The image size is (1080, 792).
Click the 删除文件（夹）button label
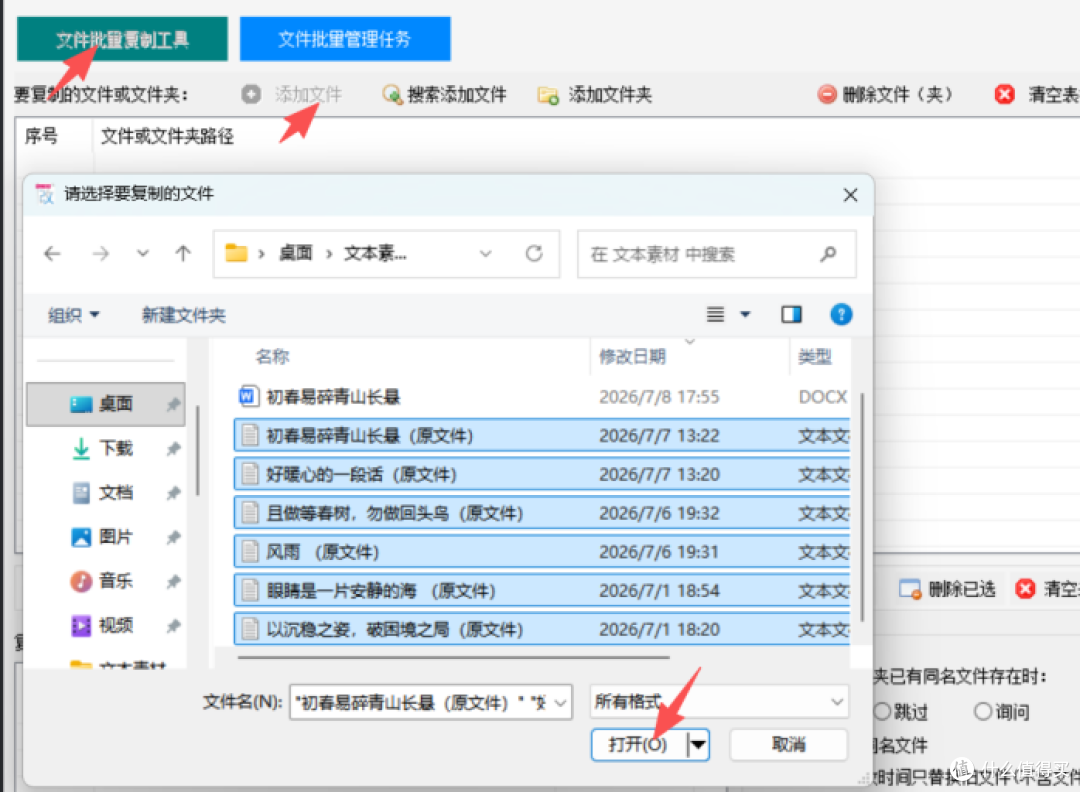coord(897,94)
